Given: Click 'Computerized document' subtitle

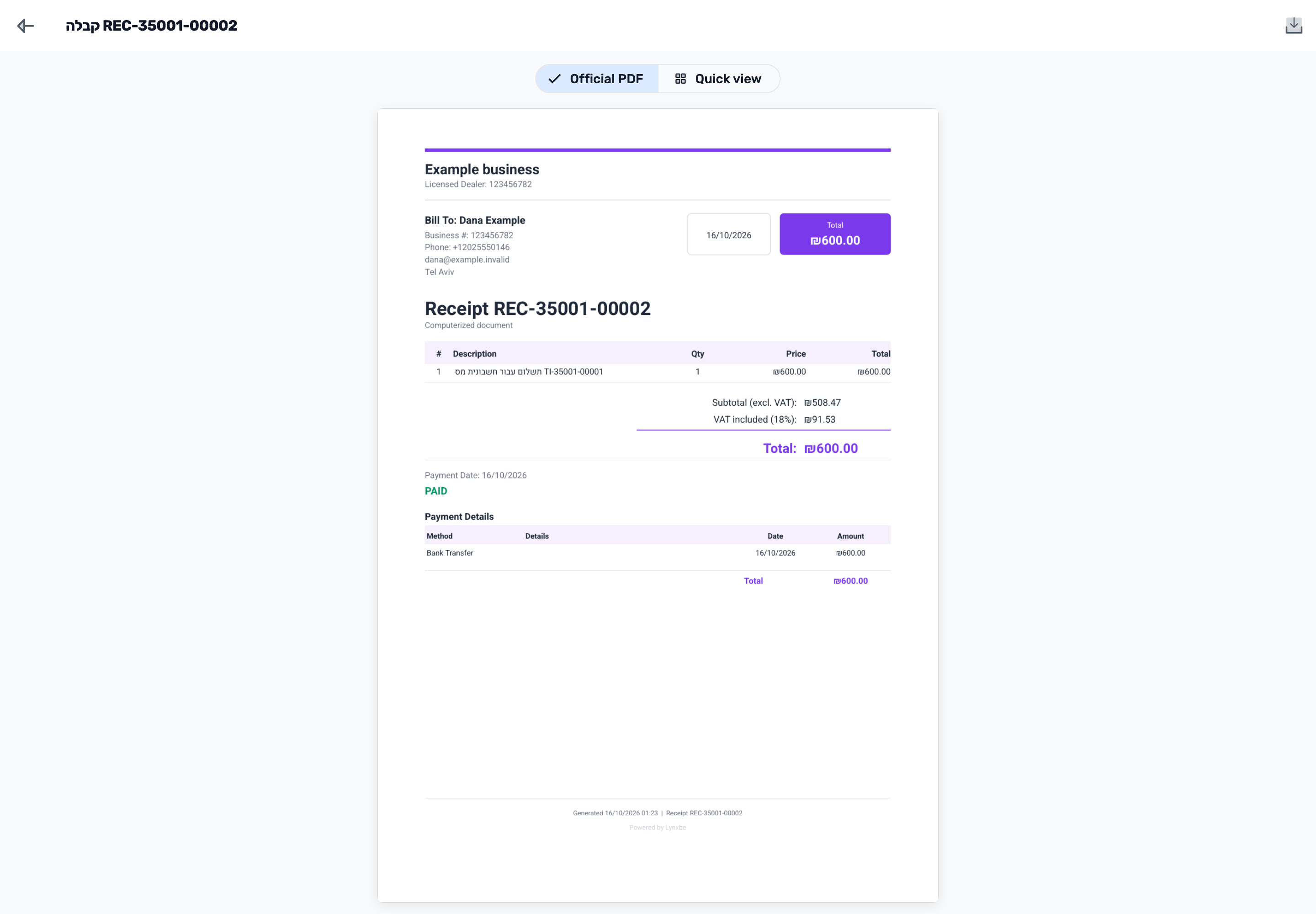Looking at the screenshot, I should [x=468, y=325].
